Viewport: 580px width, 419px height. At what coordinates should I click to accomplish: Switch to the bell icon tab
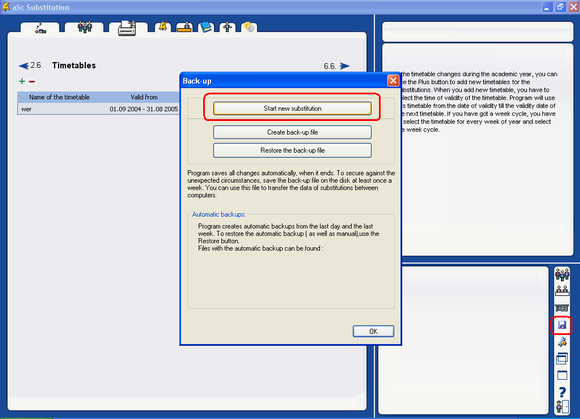point(163,27)
